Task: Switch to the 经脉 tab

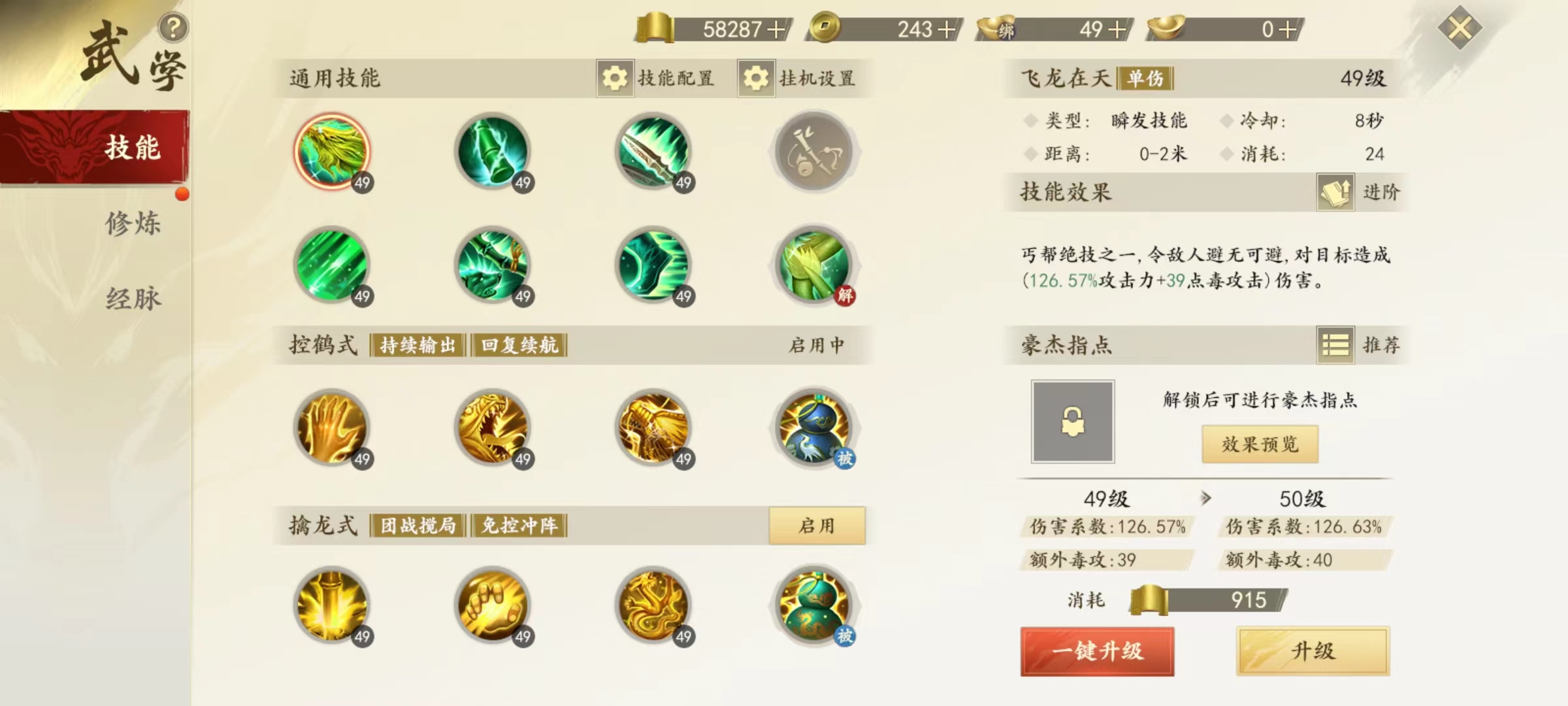Action: coord(133,299)
